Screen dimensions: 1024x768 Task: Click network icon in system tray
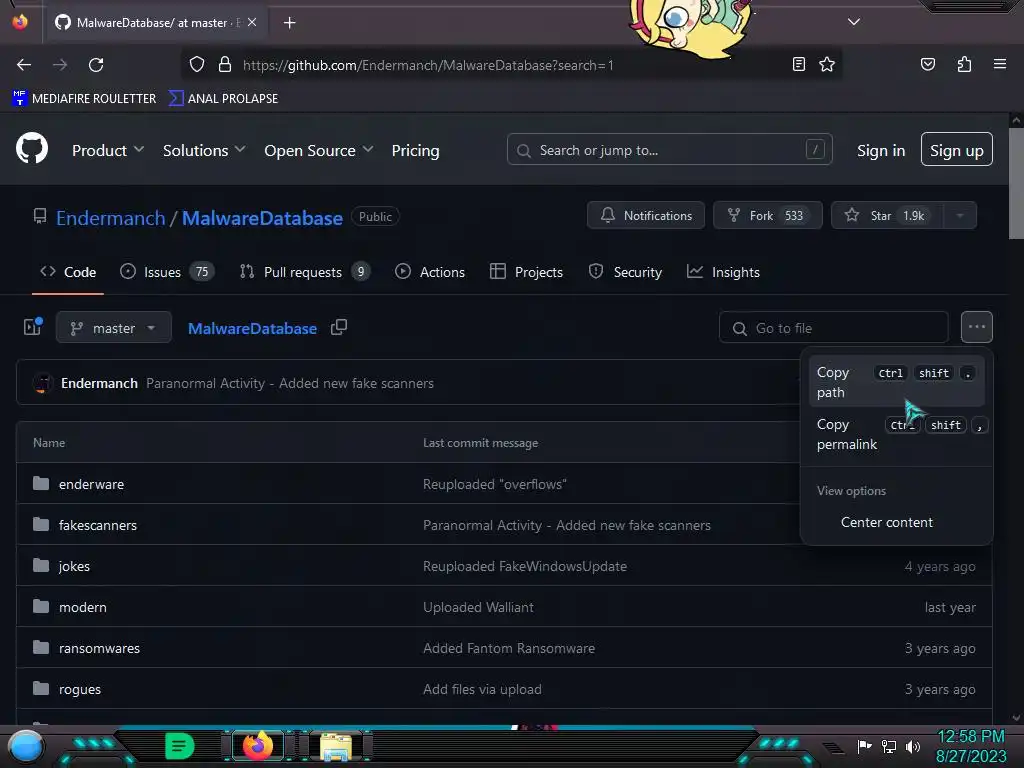point(888,746)
